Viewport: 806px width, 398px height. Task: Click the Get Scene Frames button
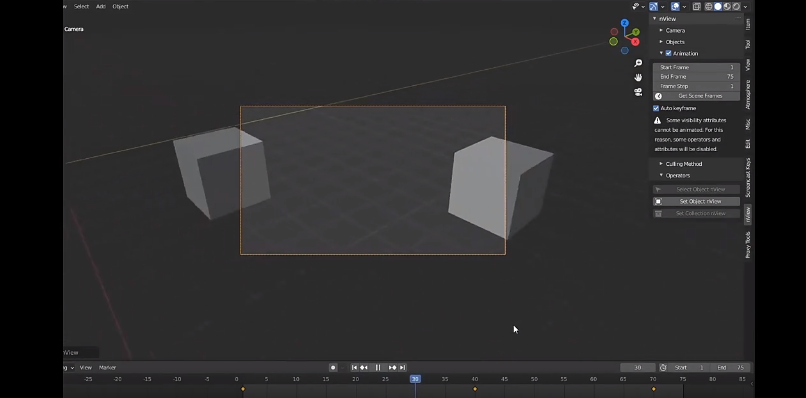pos(697,96)
